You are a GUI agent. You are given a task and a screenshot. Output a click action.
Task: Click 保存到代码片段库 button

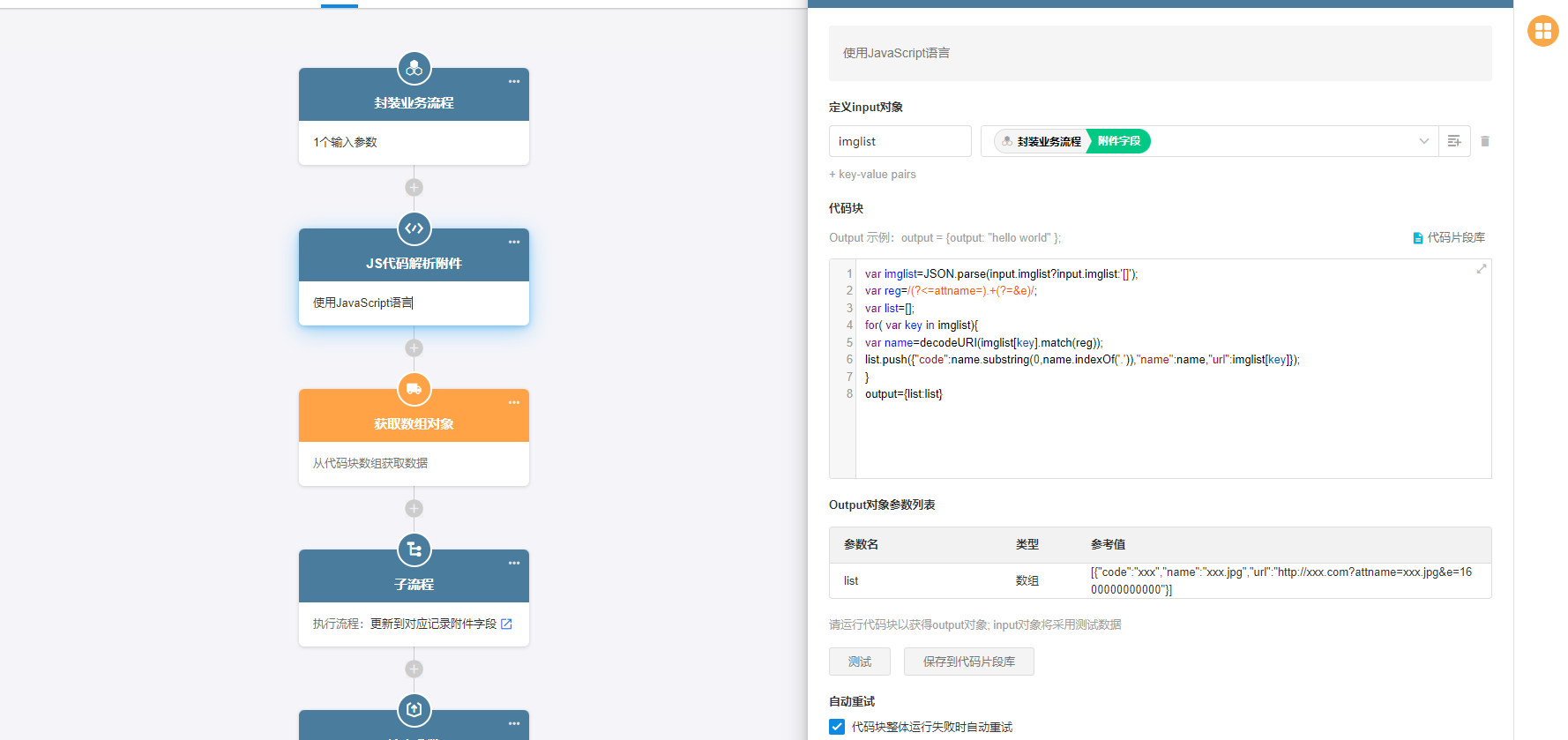point(968,662)
